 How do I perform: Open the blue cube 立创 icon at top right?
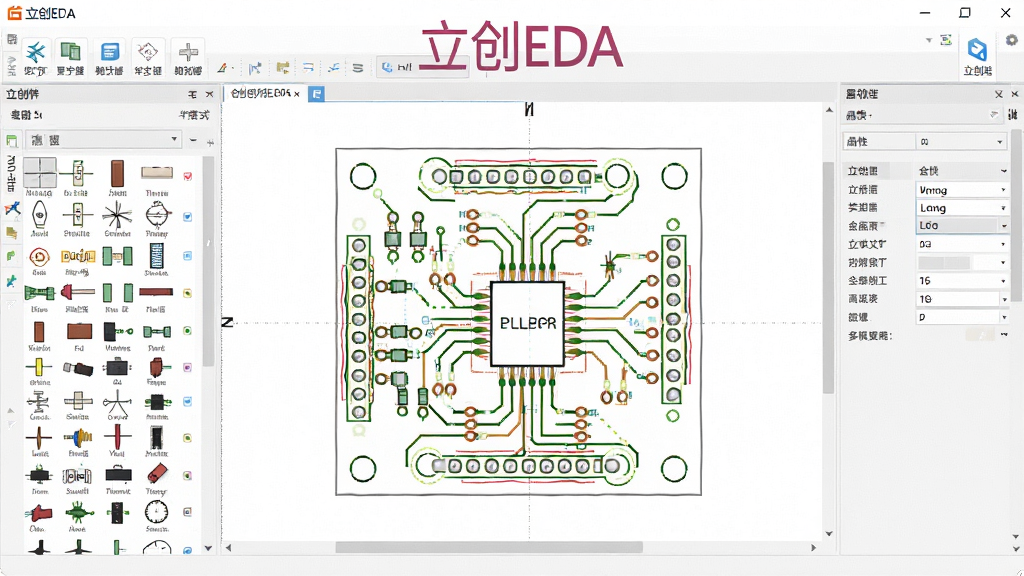[977, 50]
